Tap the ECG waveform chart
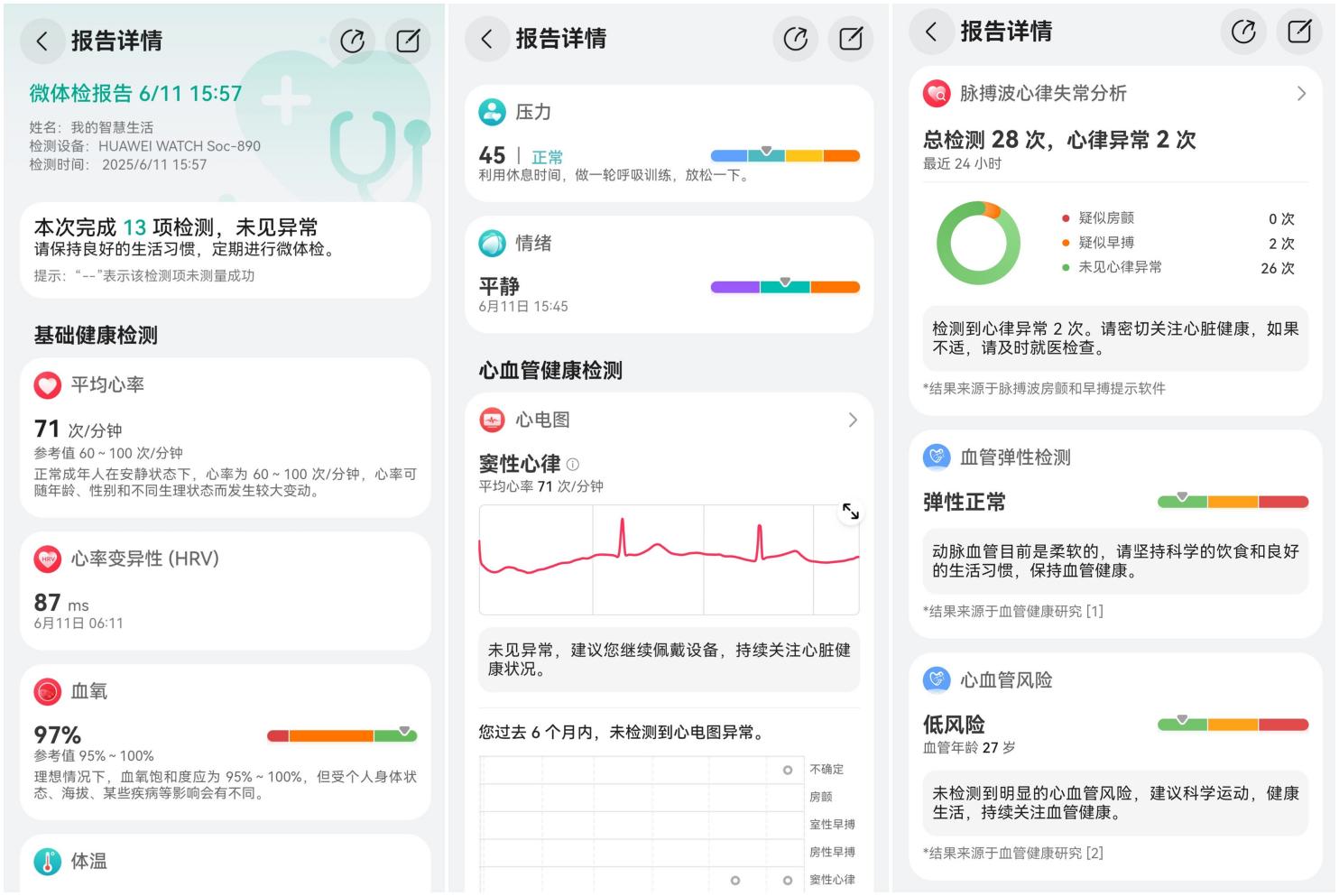 click(x=669, y=559)
